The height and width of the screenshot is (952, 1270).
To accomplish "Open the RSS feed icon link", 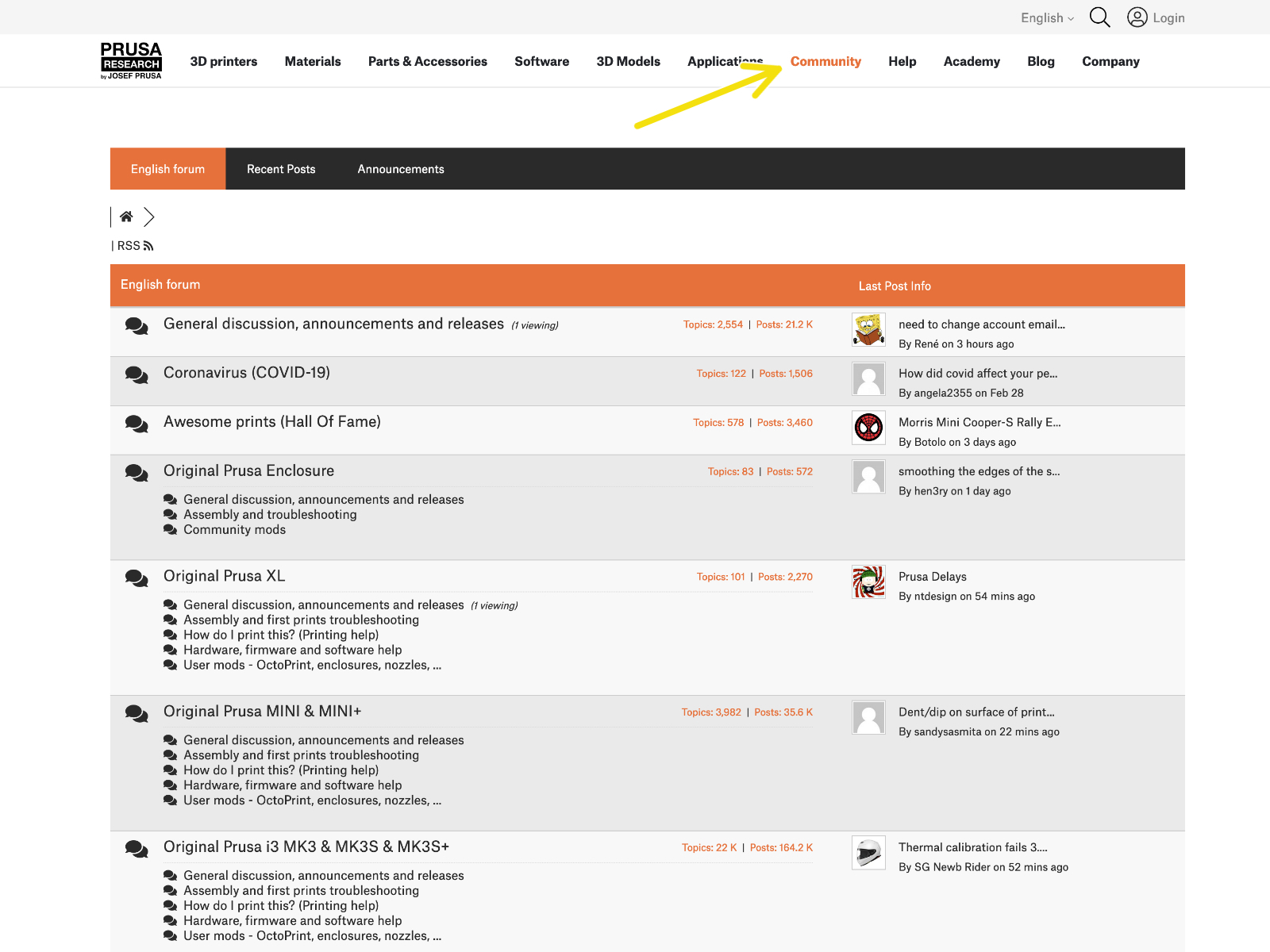I will [148, 247].
